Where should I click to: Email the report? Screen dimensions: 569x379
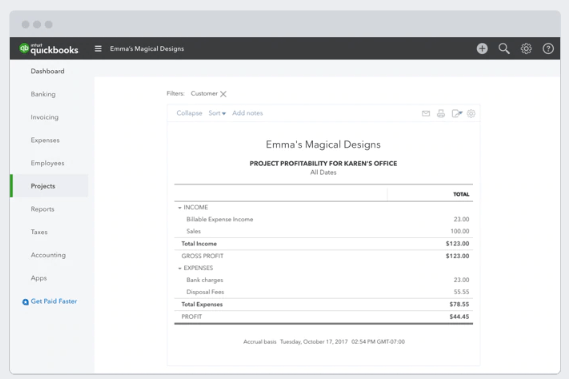pyautogui.click(x=426, y=114)
